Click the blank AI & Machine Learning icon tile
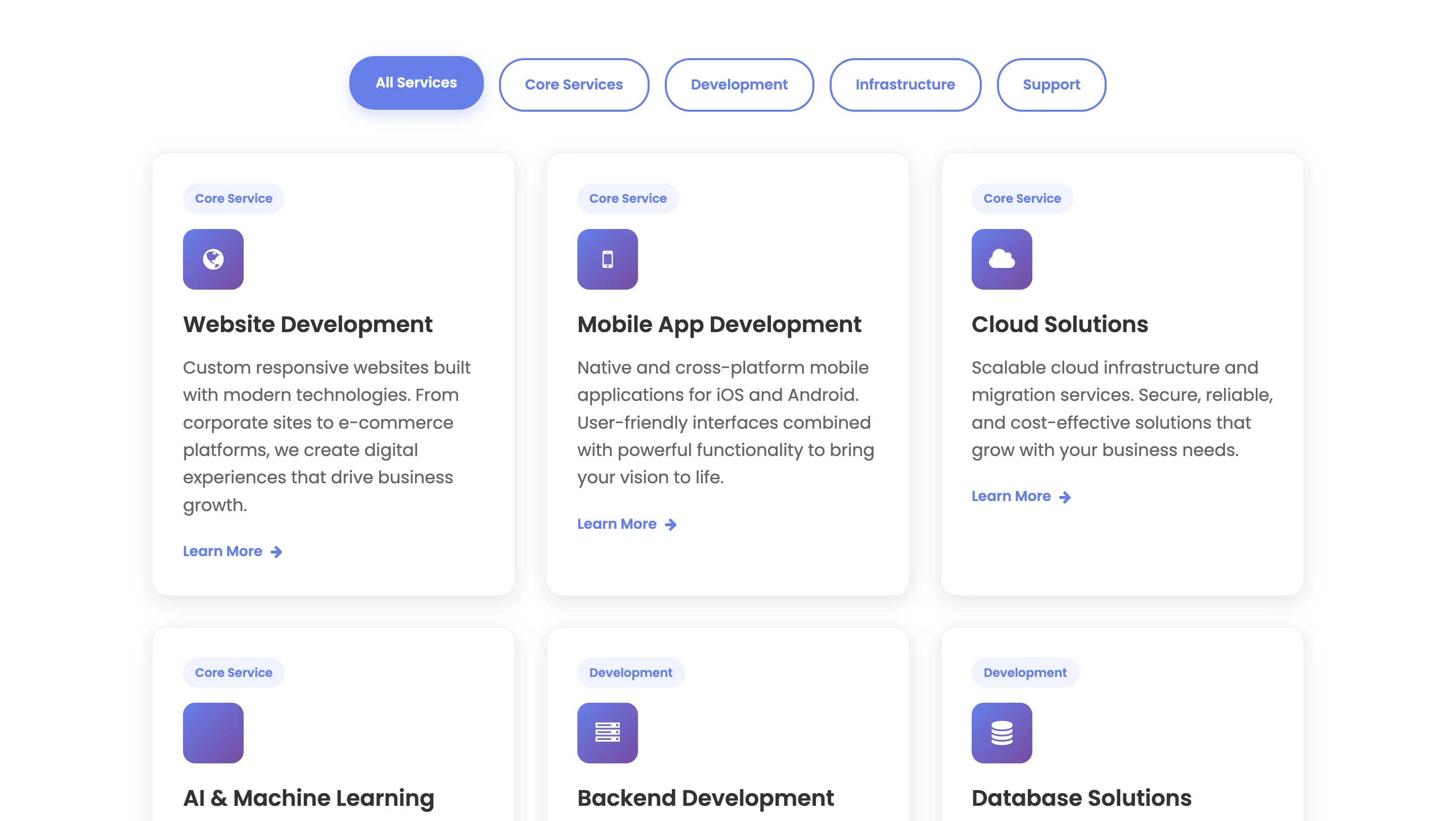Image resolution: width=1456 pixels, height=821 pixels. [x=213, y=733]
